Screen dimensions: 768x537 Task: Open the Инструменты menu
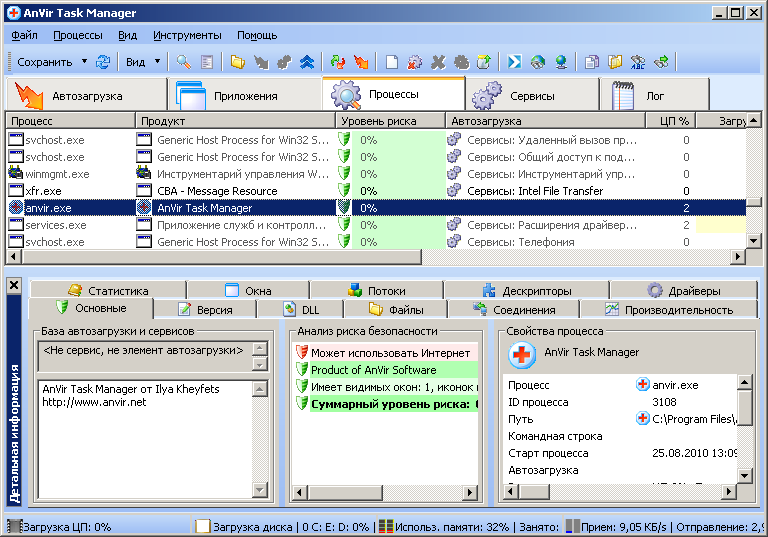coord(187,35)
